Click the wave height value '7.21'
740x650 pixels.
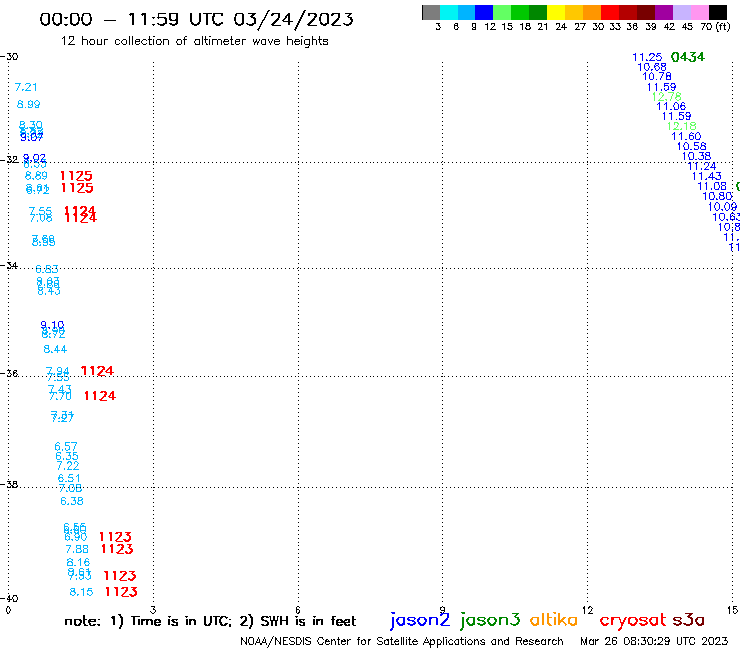point(26,87)
